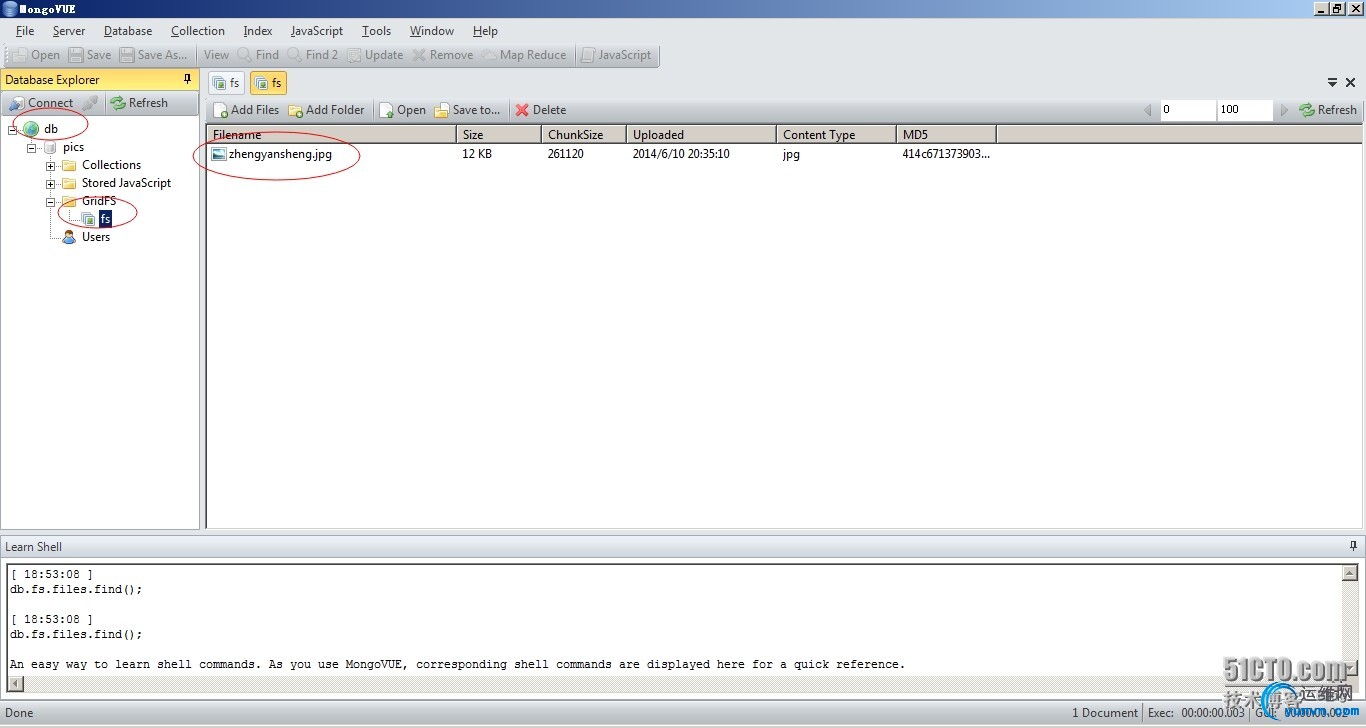Click the Update toolbar button
The image size is (1366, 728).
tap(375, 55)
